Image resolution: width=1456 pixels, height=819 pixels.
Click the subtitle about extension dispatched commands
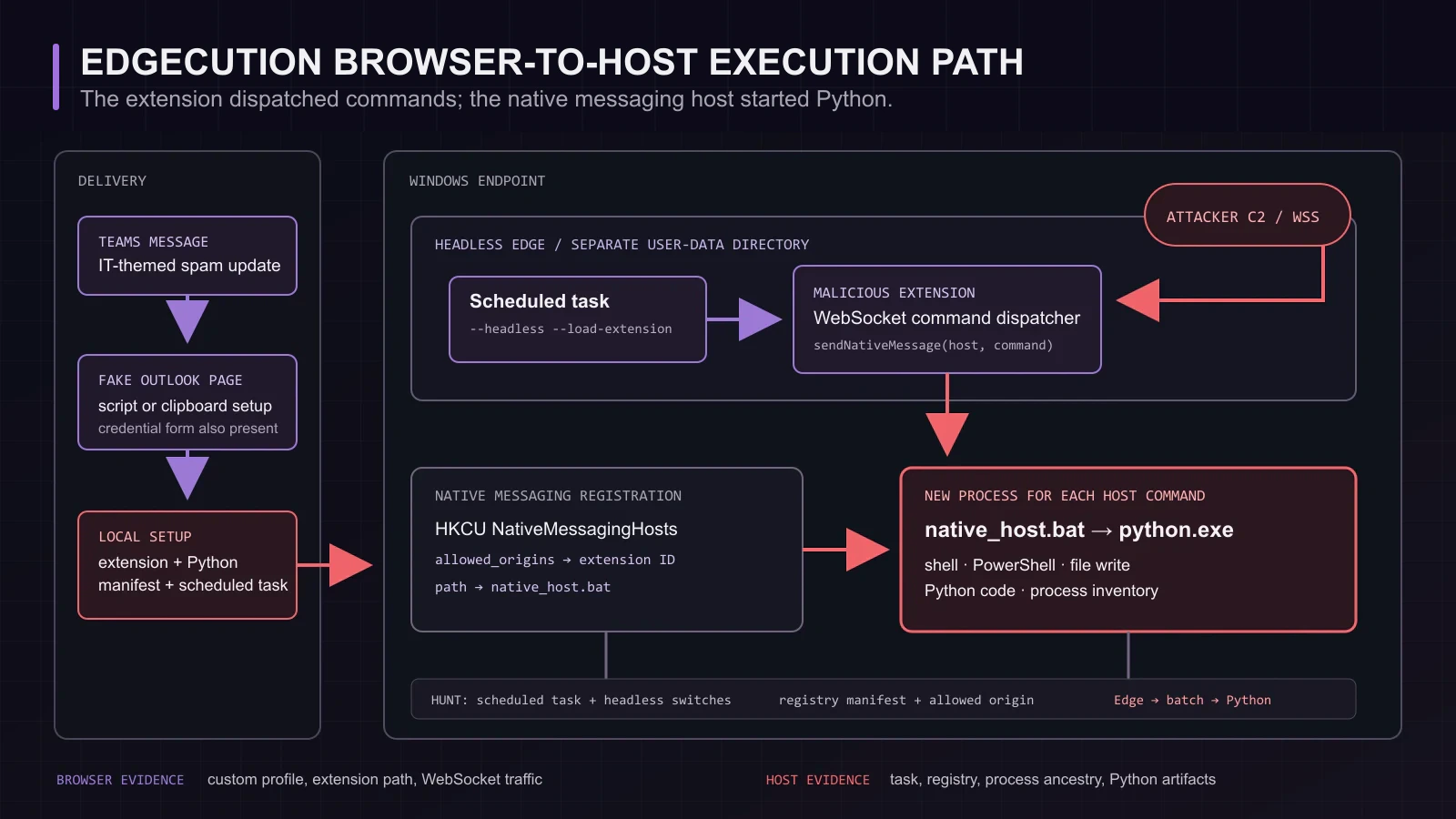tap(486, 99)
